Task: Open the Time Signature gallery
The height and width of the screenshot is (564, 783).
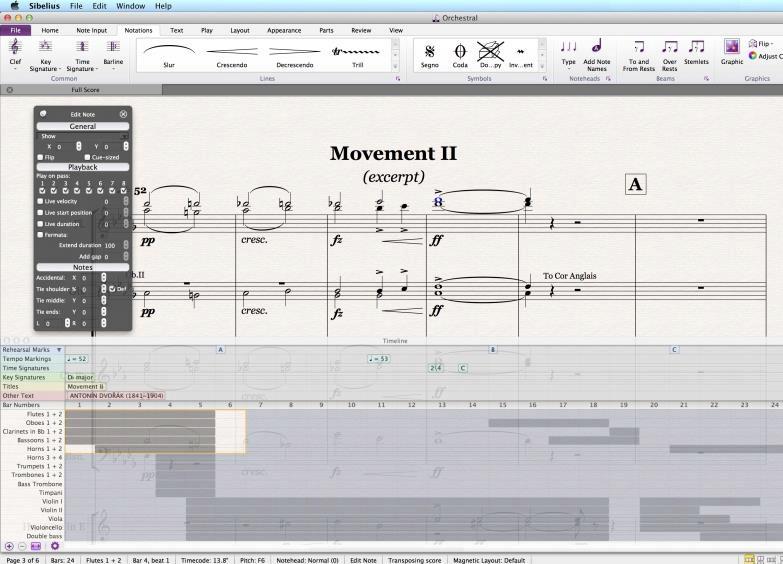Action: [82, 56]
